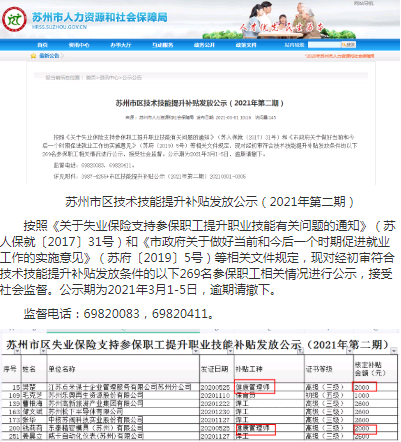This screenshot has height=442, width=401.
Task: Select the date cell 20201110
Action: (217, 396)
